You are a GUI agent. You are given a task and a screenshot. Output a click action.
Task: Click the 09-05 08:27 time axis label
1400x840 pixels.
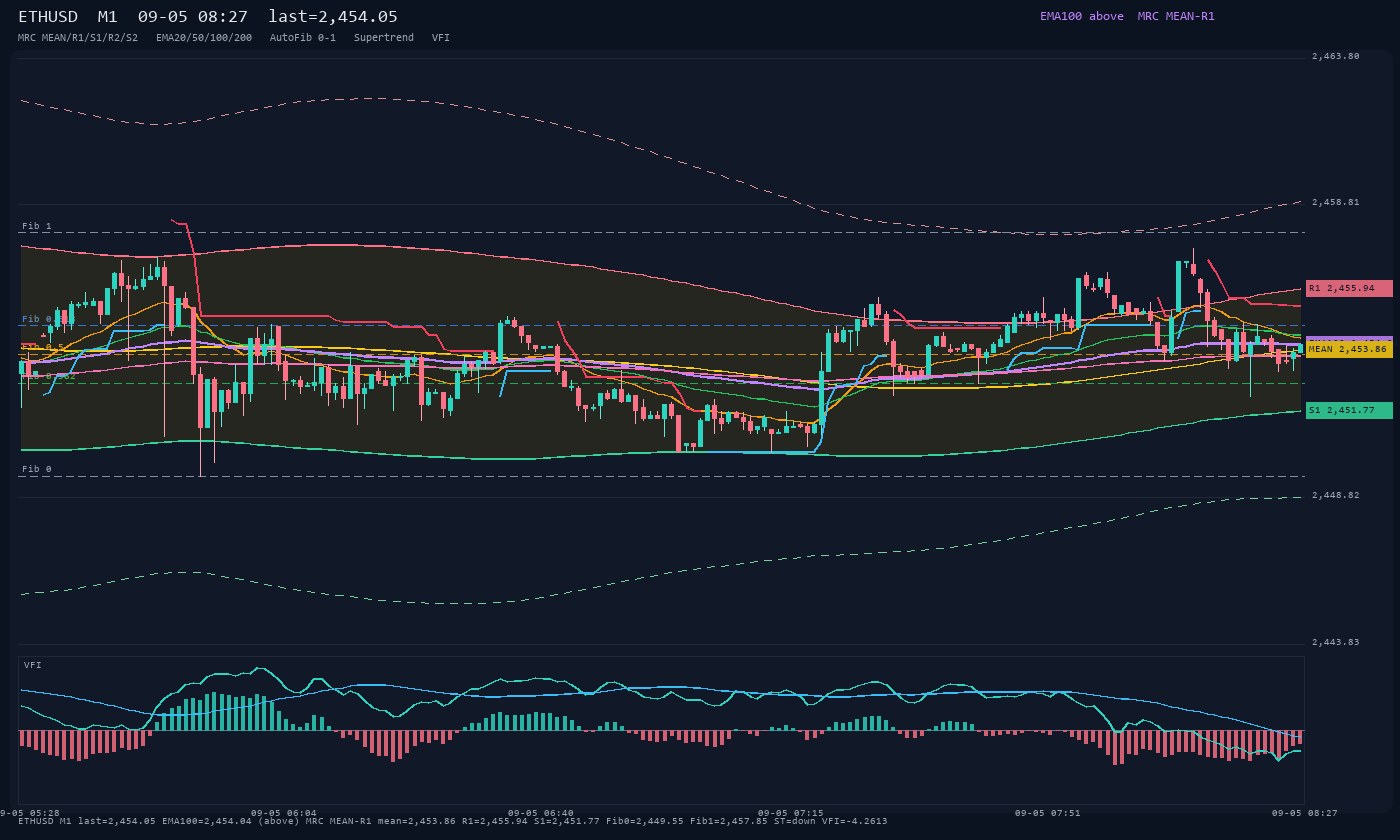click(x=1305, y=813)
